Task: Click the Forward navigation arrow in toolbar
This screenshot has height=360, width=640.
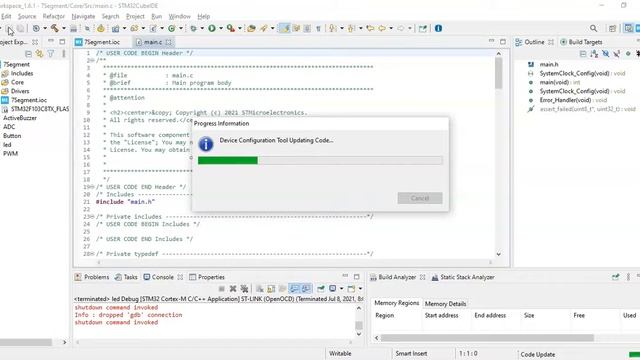Action: [x=401, y=28]
